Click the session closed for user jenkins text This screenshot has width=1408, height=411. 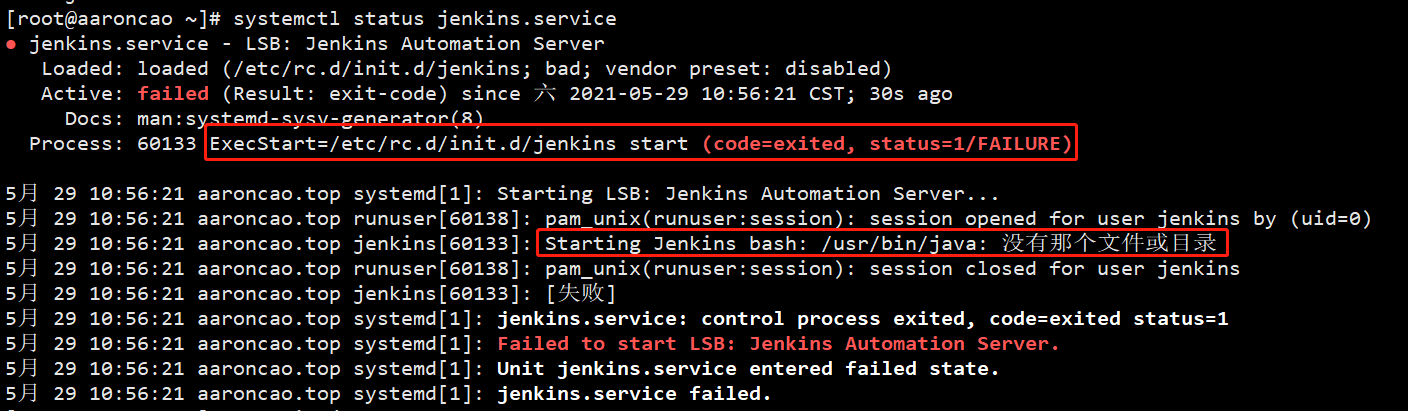tap(1055, 269)
